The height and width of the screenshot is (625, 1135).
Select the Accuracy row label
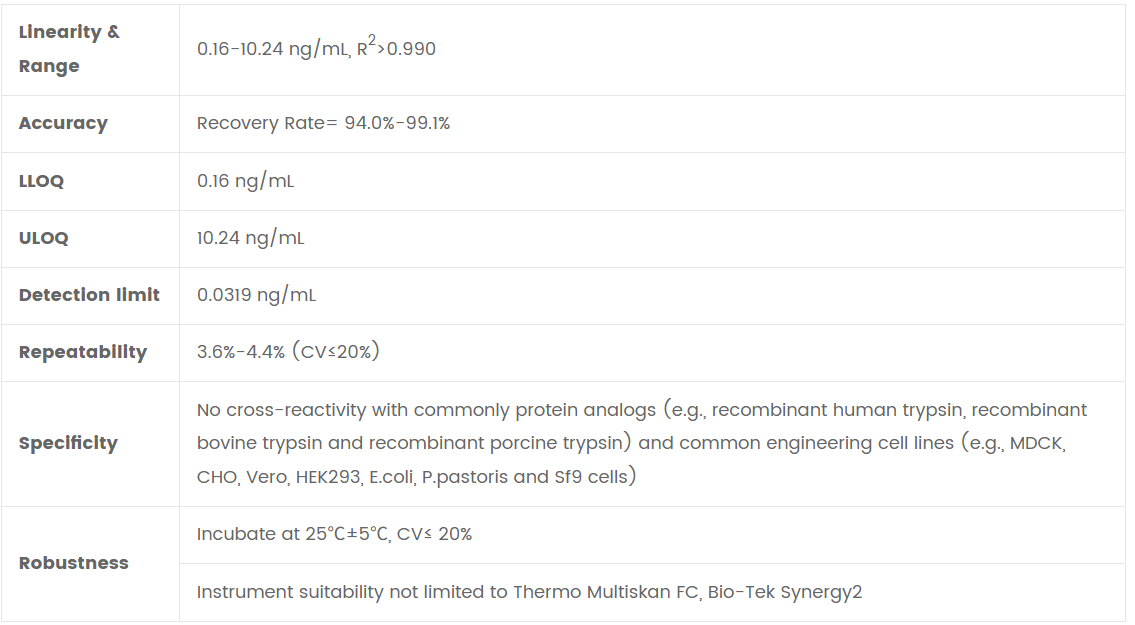63,123
